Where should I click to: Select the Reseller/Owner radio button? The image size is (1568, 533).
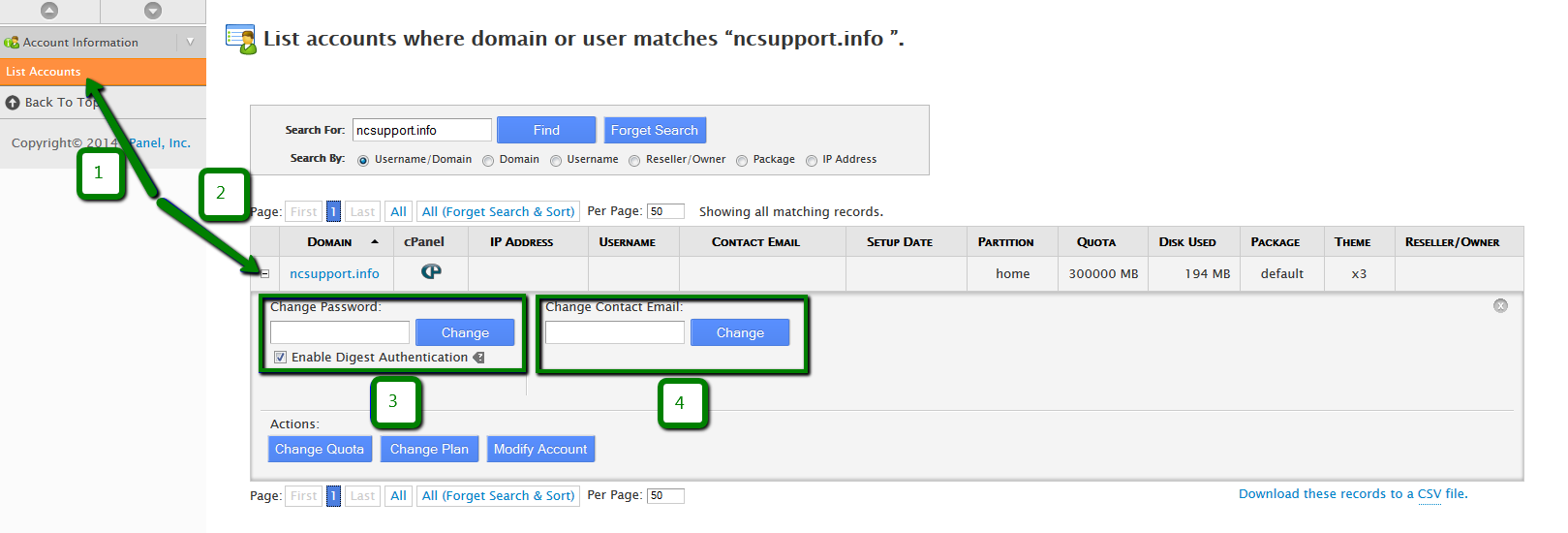click(x=634, y=161)
